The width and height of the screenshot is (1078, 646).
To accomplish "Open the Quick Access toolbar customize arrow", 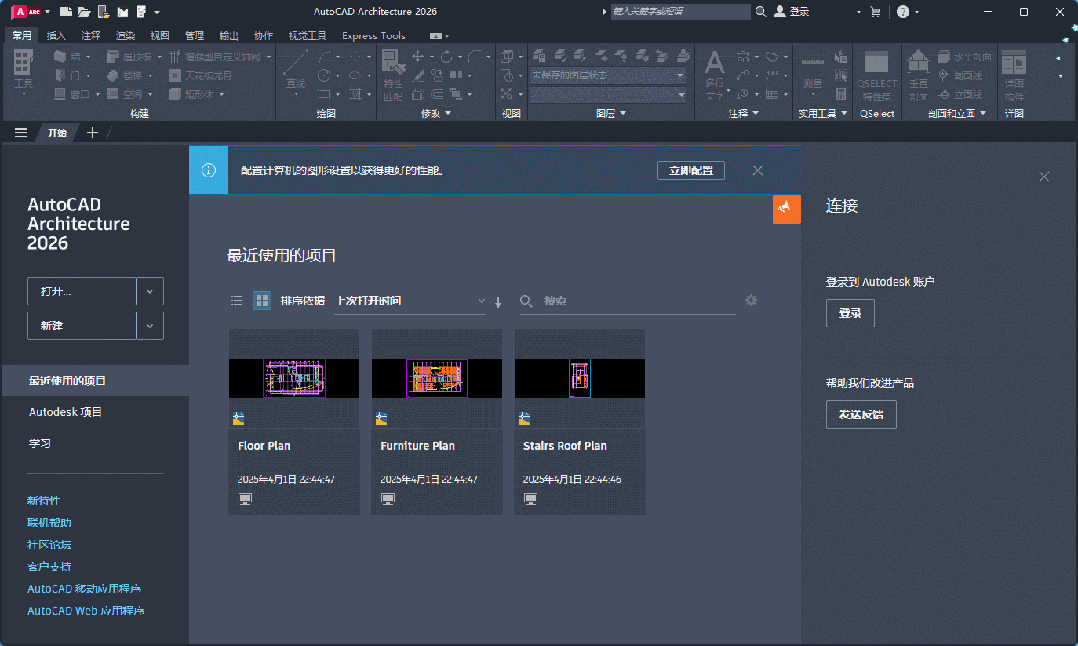I will click(x=157, y=12).
